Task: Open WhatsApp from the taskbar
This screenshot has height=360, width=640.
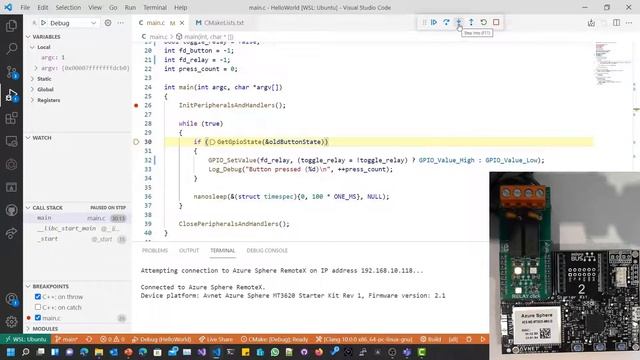Action: (x=275, y=352)
